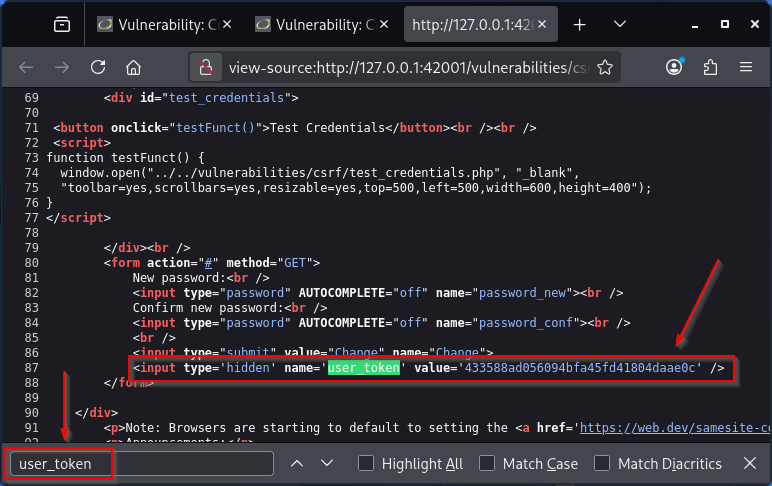Image resolution: width=772 pixels, height=486 pixels.
Task: Click the "password_new" name value
Action: tap(522, 293)
